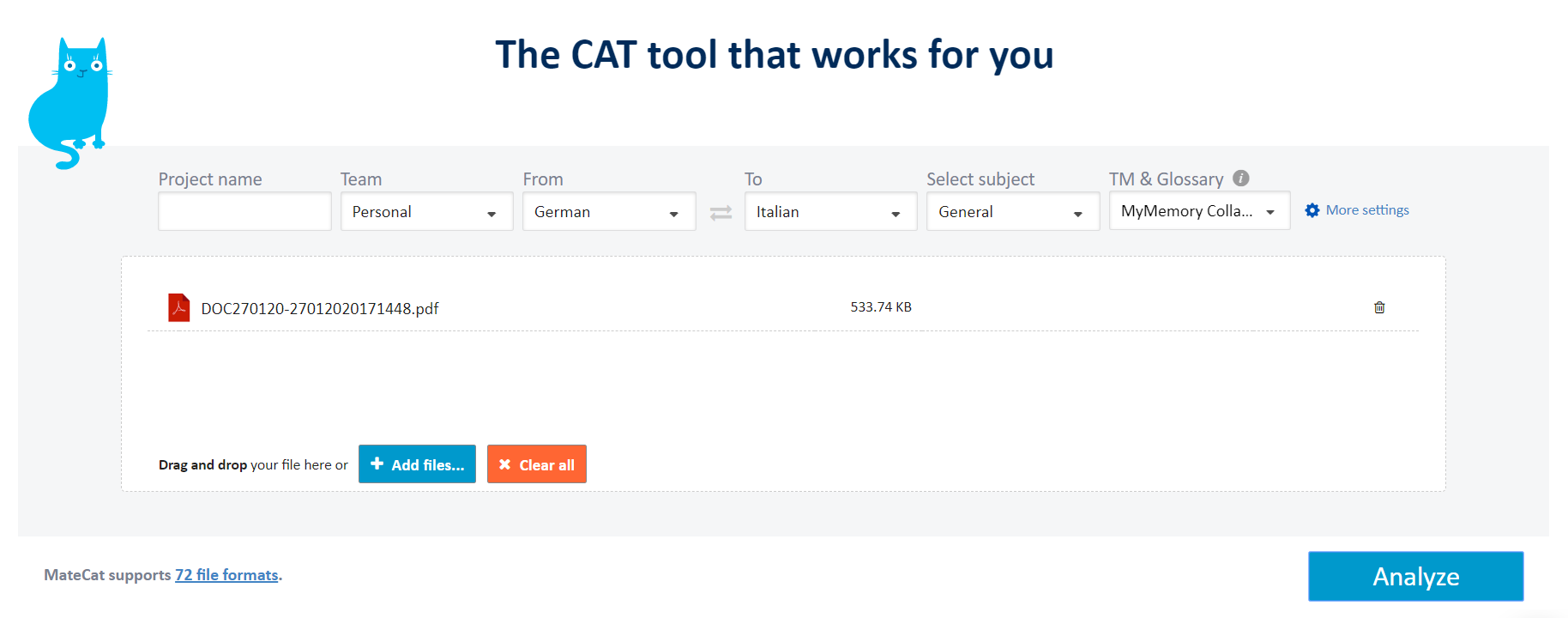The height and width of the screenshot is (618, 1568).
Task: Open the MyMemory TM & Glossary dropdown
Action: tap(1198, 211)
